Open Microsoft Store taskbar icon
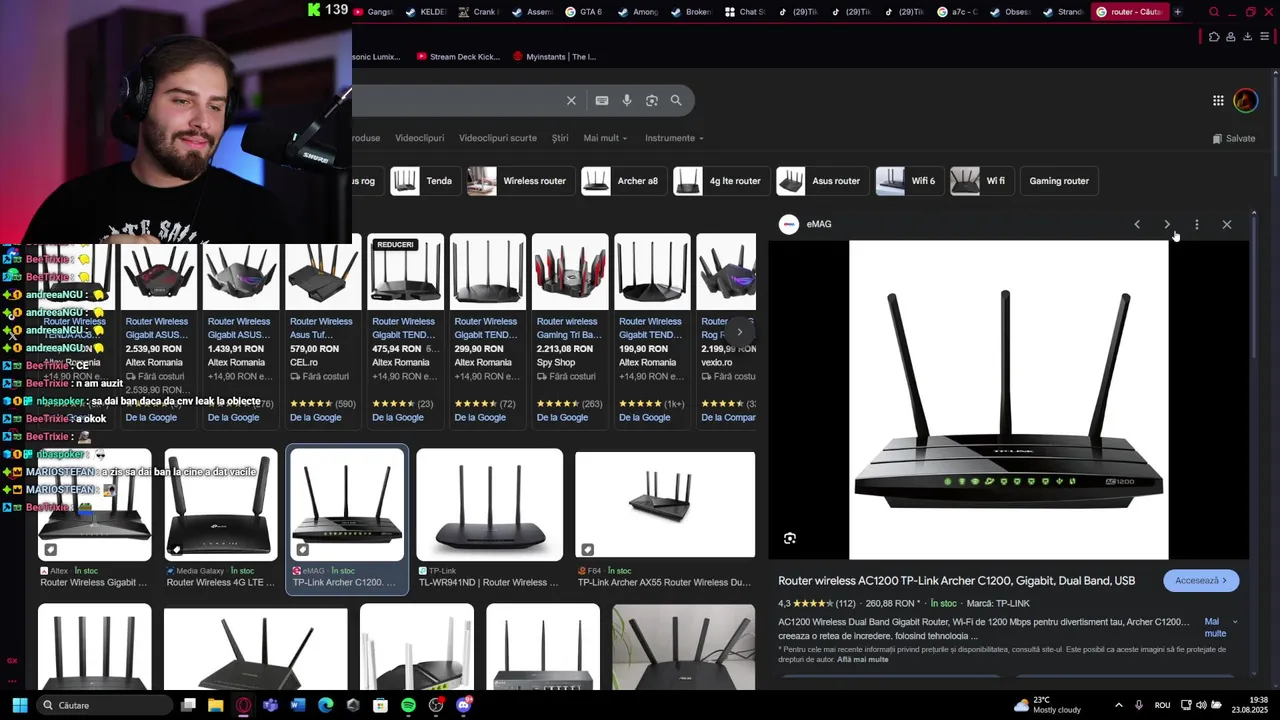1280x720 pixels. (380, 705)
